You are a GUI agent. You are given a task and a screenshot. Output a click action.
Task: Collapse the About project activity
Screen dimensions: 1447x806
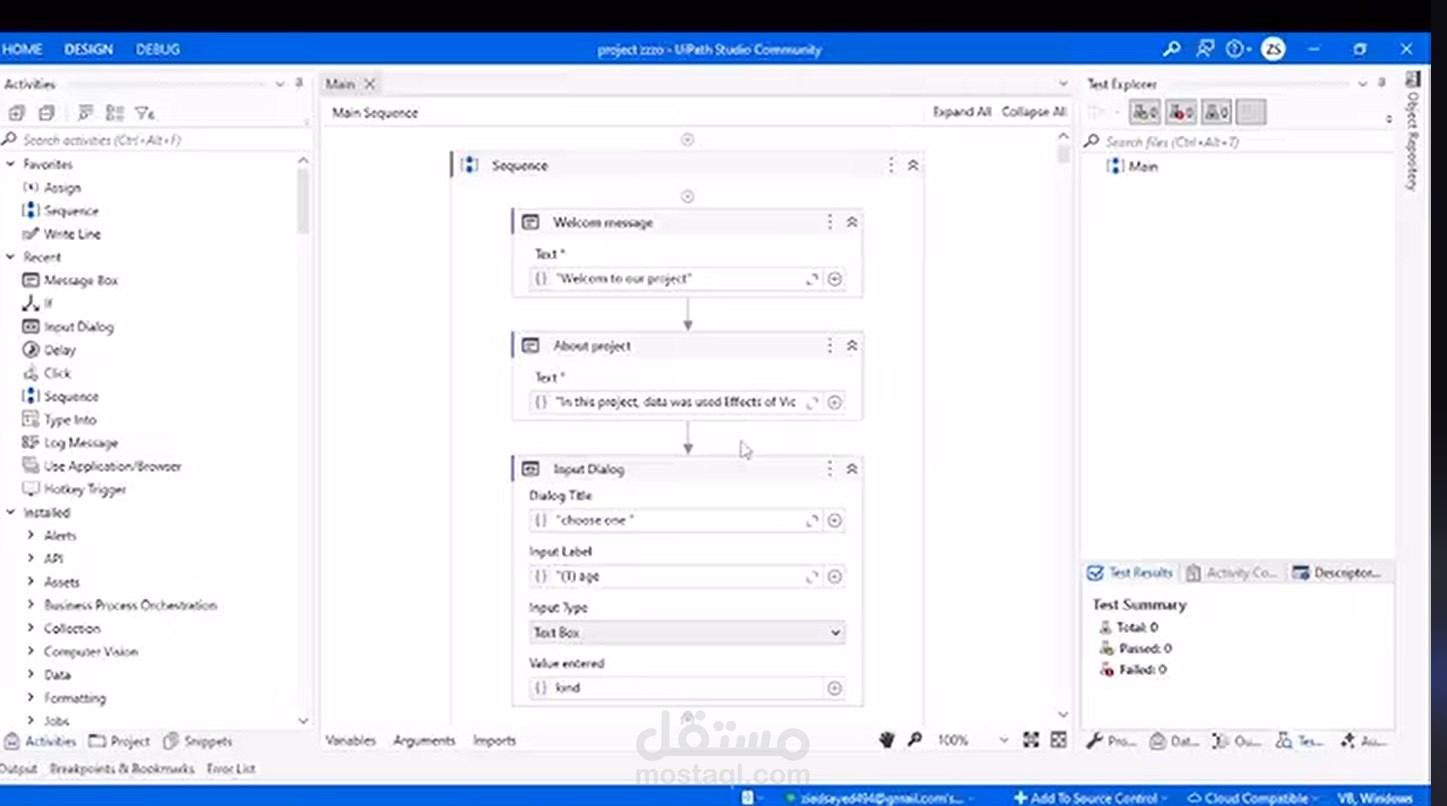(852, 345)
